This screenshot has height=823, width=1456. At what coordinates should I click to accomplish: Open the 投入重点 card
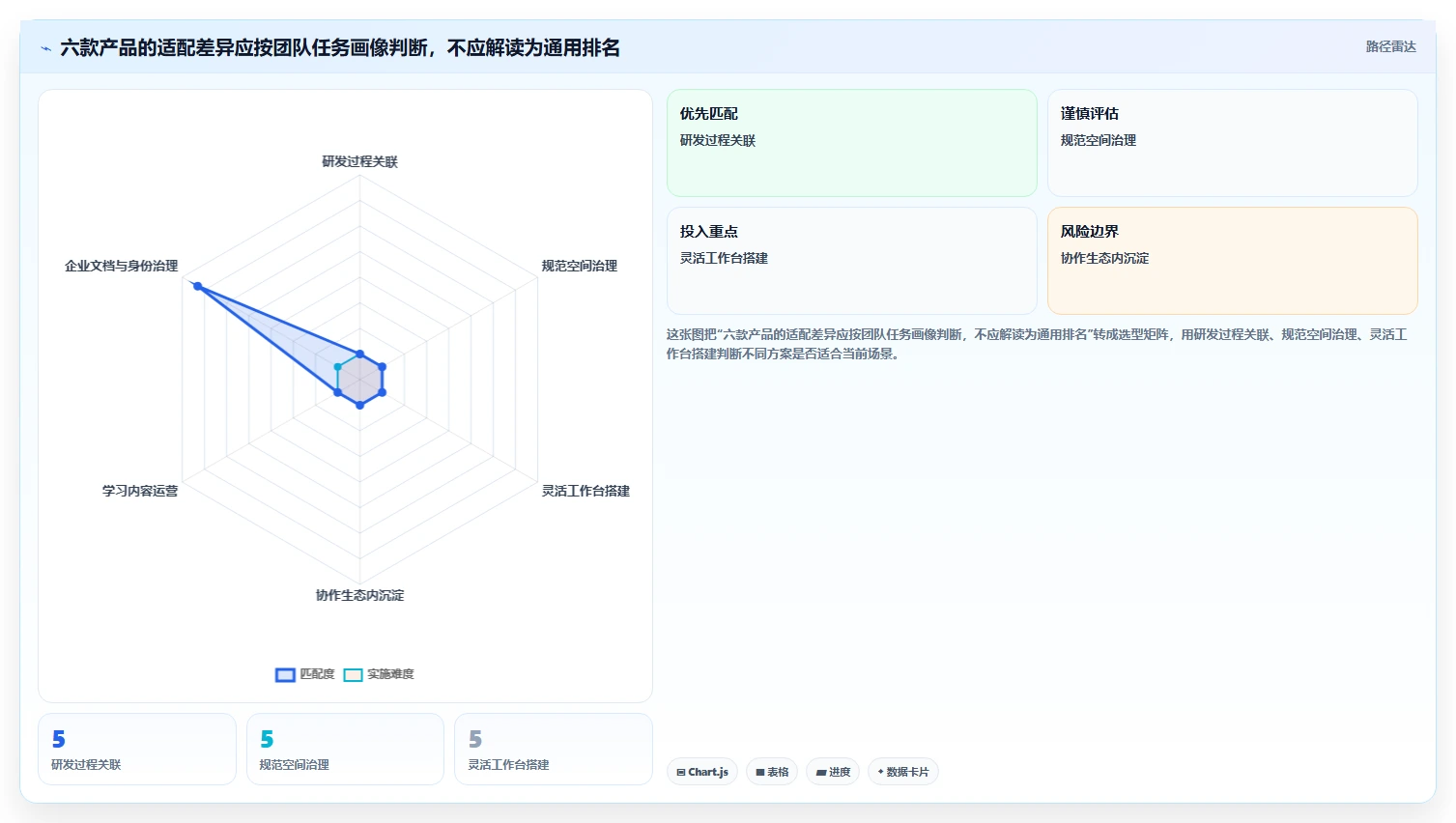pos(851,261)
